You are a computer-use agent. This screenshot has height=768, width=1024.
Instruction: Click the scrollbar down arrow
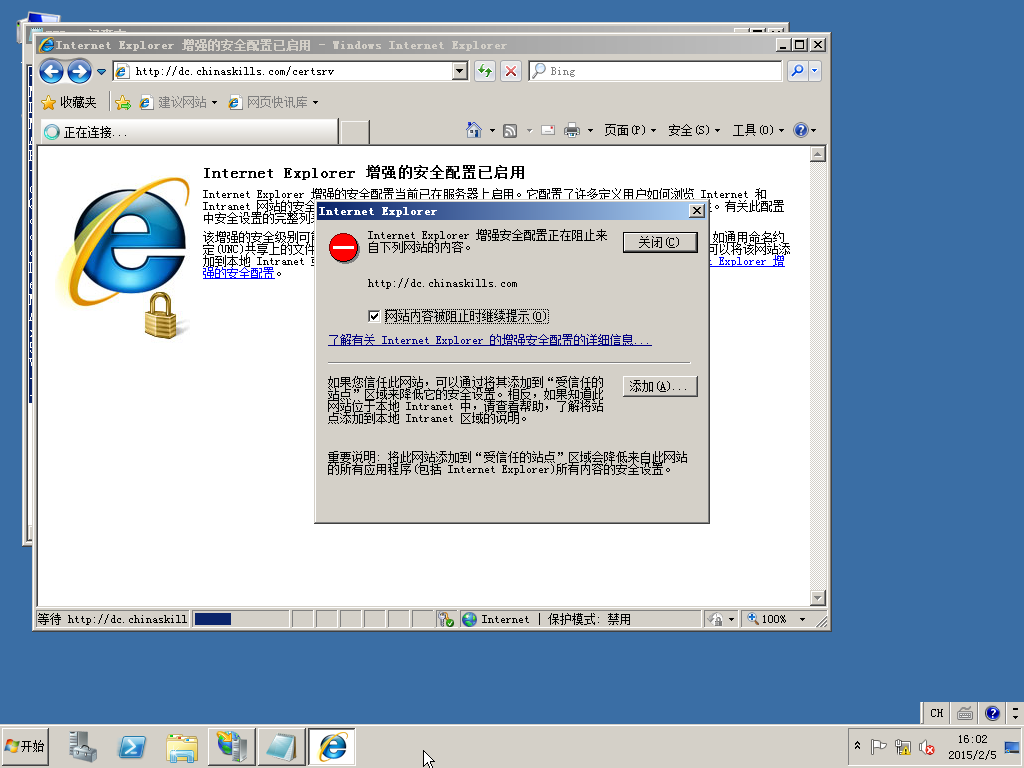[818, 598]
